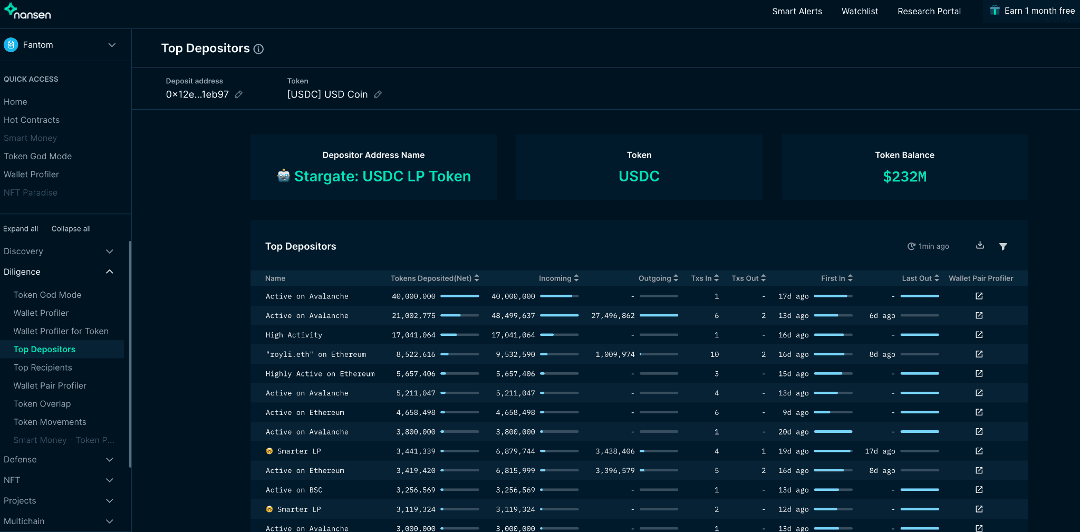Open Wallet Pair Profiler for first row
The width and height of the screenshot is (1080, 532).
[979, 297]
